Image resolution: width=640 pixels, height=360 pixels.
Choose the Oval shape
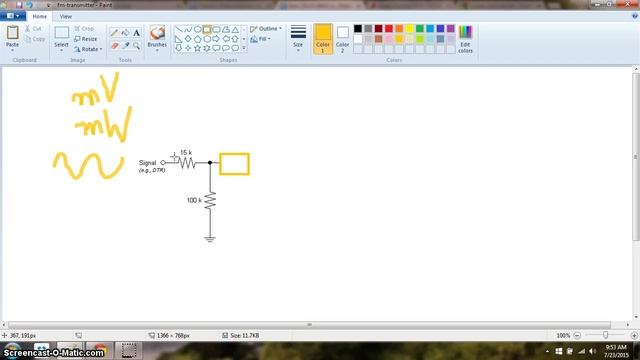coord(198,29)
